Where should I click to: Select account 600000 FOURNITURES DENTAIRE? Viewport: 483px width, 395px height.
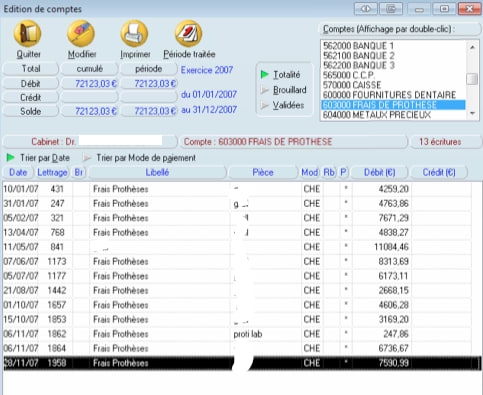tap(394, 95)
